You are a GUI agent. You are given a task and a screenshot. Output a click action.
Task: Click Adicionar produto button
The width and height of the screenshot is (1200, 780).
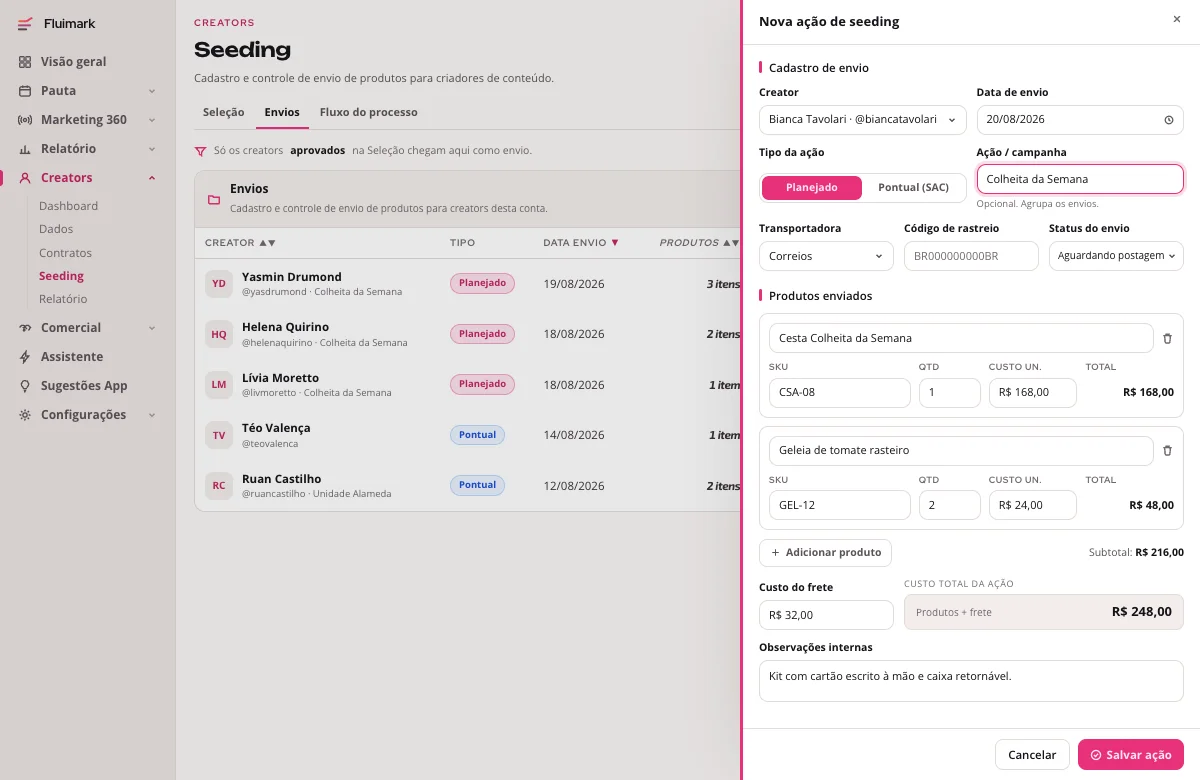pyautogui.click(x=825, y=553)
